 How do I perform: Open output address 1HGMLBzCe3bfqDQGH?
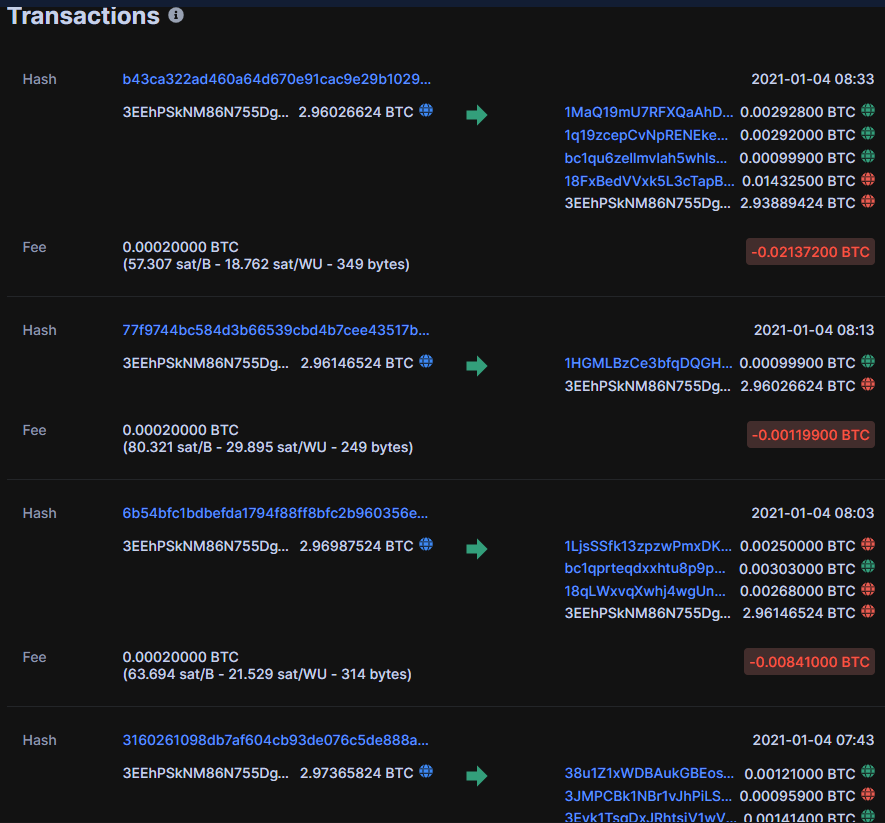point(648,363)
